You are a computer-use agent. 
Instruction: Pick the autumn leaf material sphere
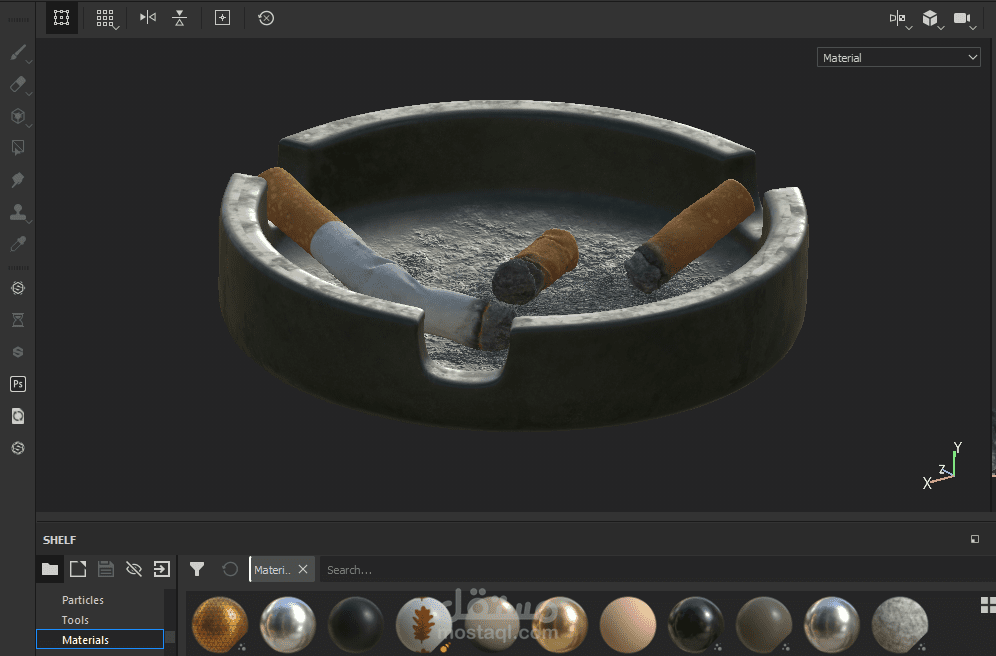(424, 625)
